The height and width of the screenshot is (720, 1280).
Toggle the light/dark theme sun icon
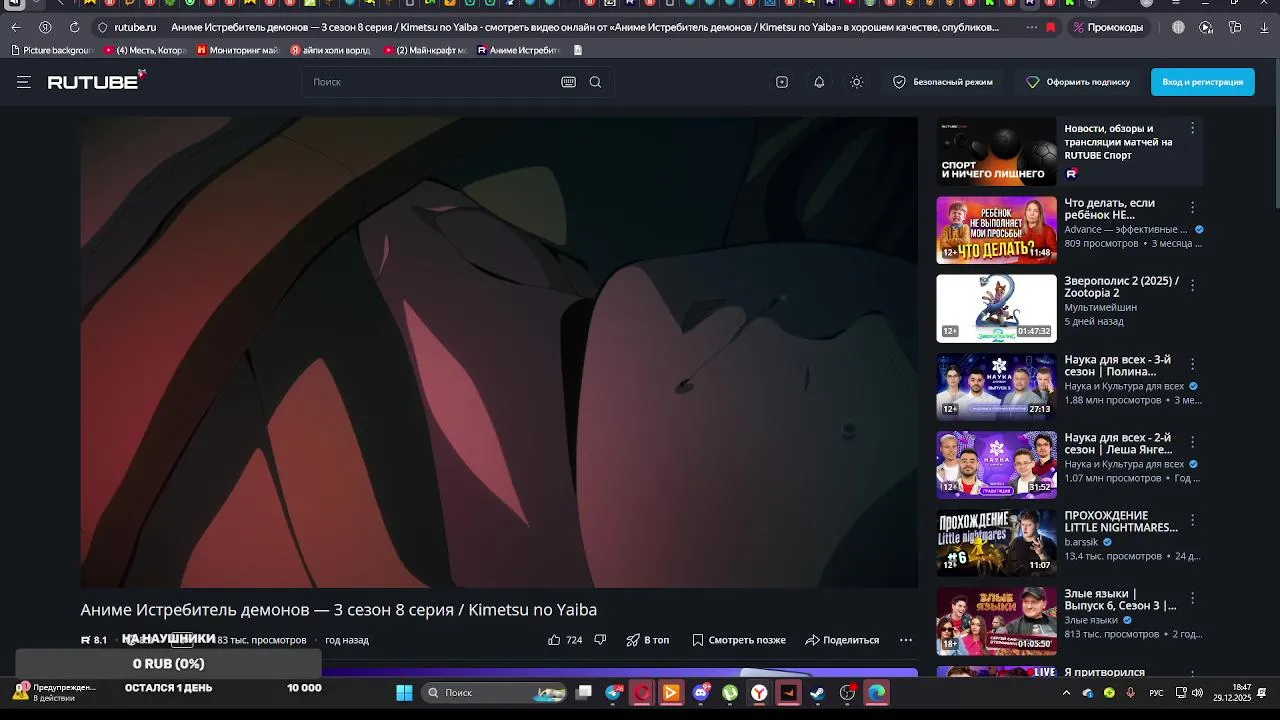tap(856, 82)
